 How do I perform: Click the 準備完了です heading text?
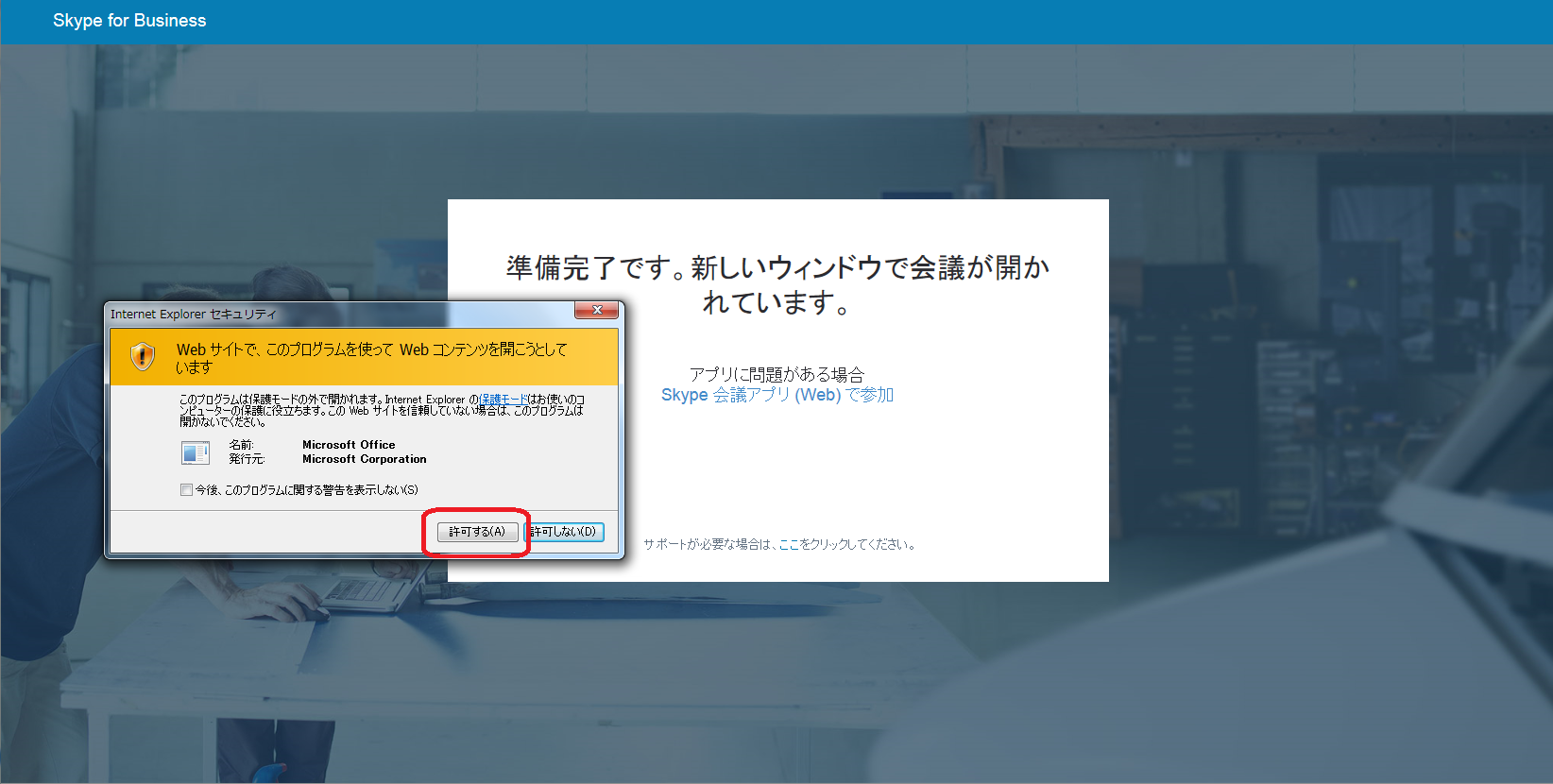[x=777, y=284]
